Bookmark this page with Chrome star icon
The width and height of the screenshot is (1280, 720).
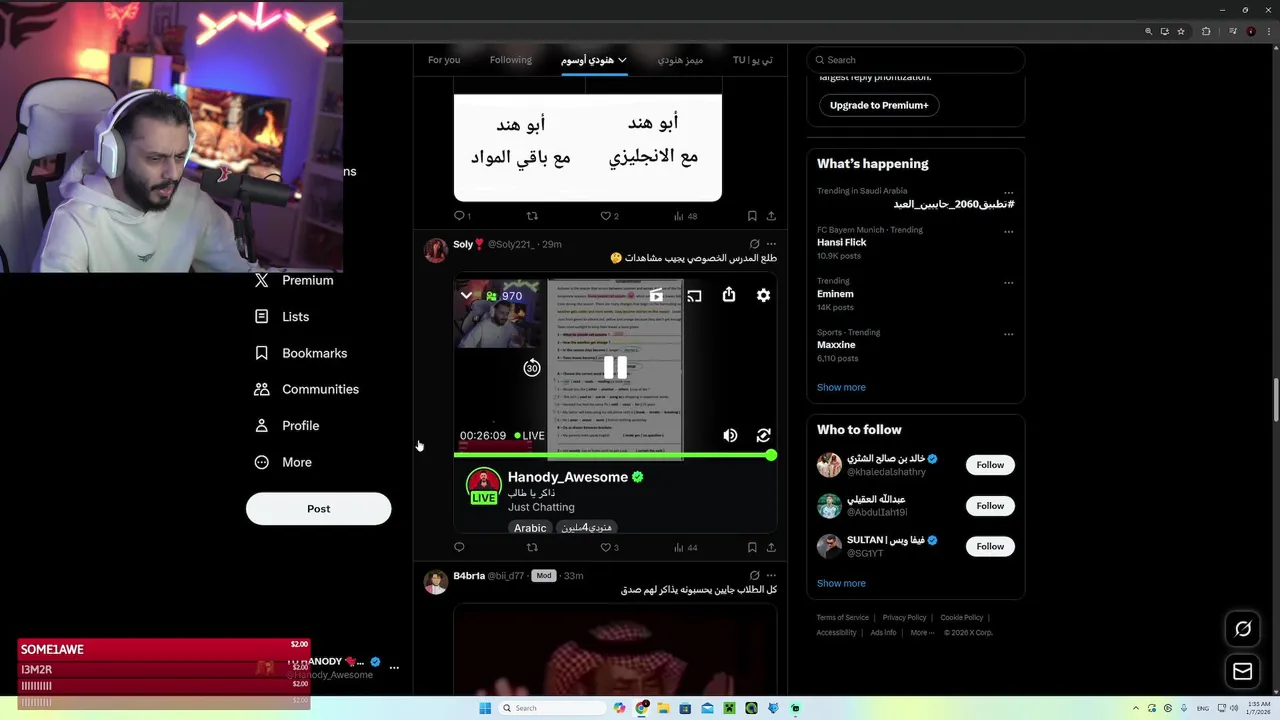pos(1181,31)
